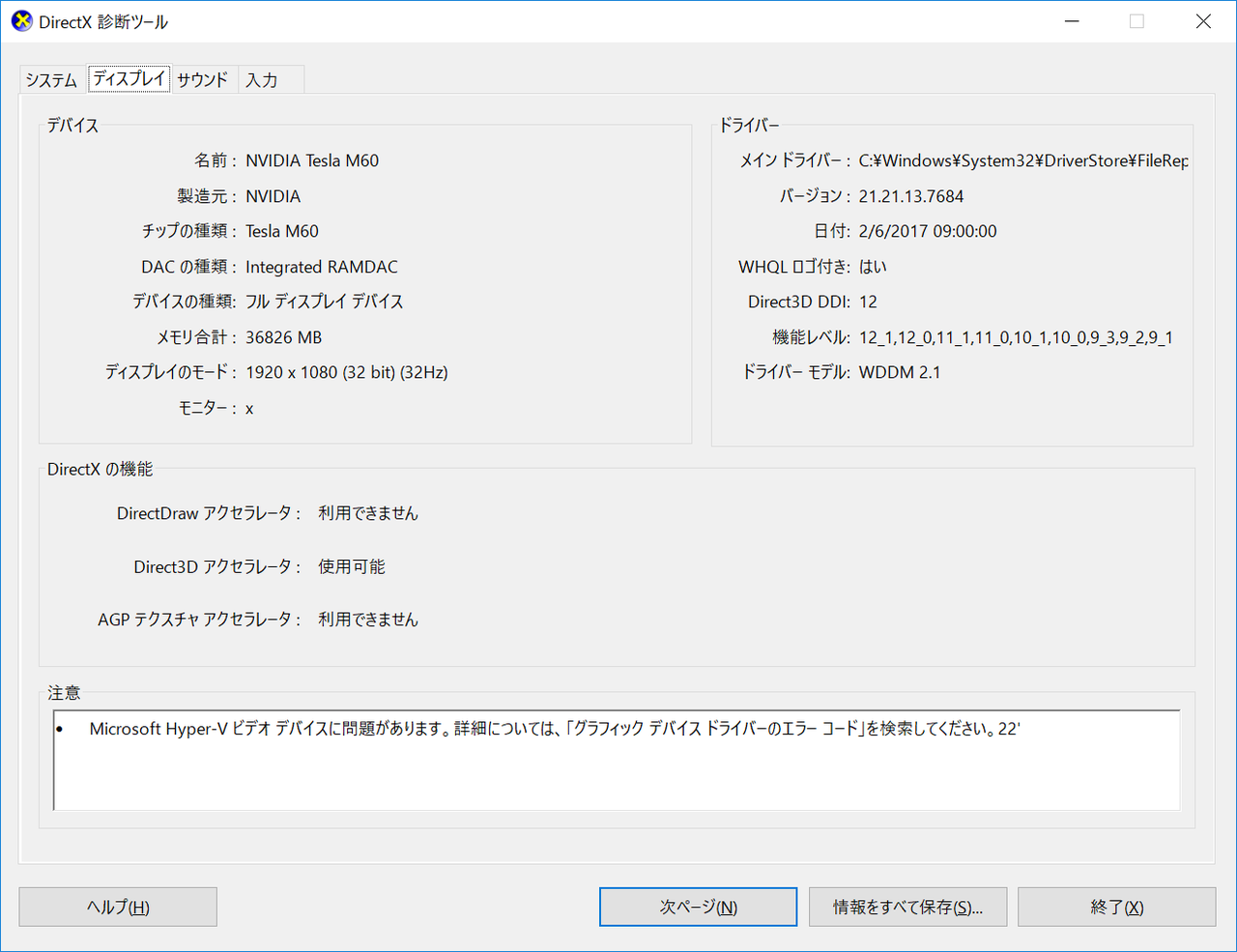The image size is (1237, 952).
Task: Click the バージョン field label
Action: point(816,196)
